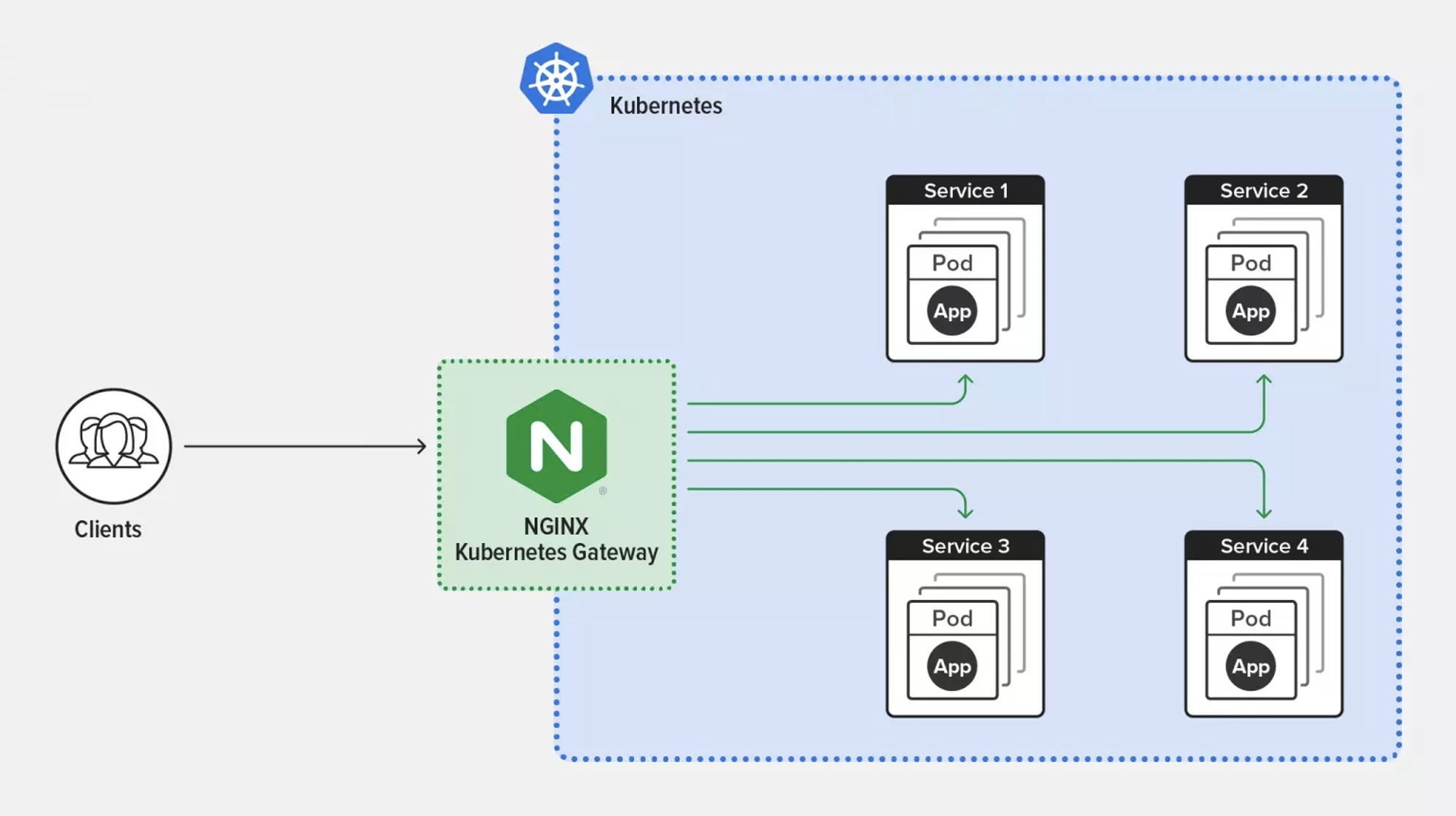
Task: Click the Pod label in Service 2
Action: coord(1251,263)
